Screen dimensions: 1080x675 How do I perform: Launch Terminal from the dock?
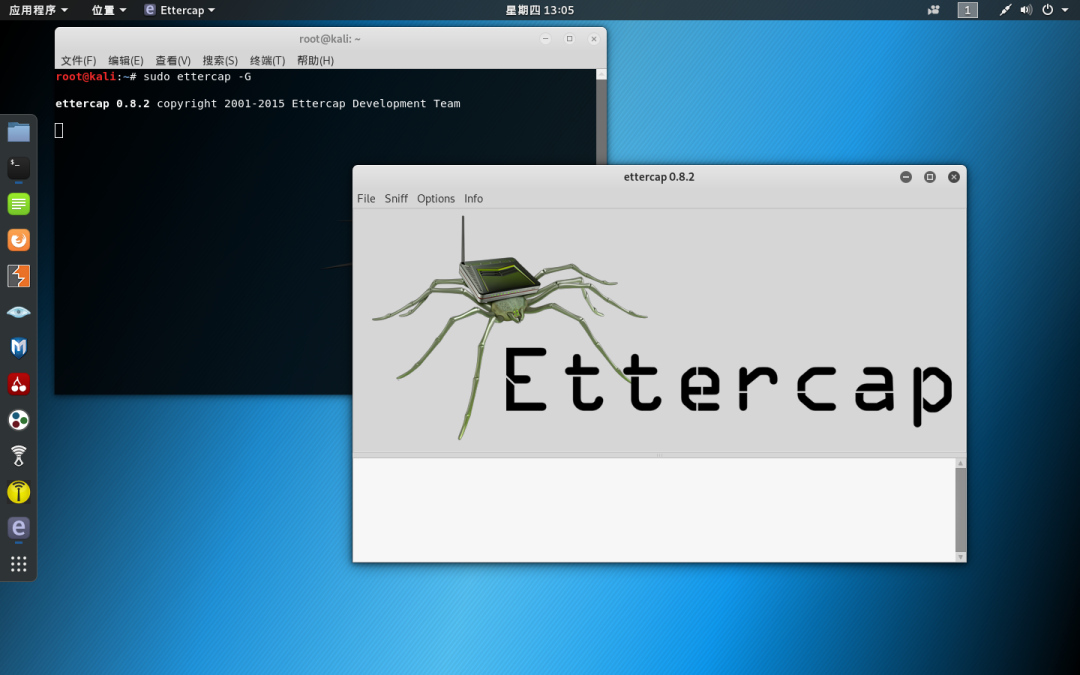(19, 168)
